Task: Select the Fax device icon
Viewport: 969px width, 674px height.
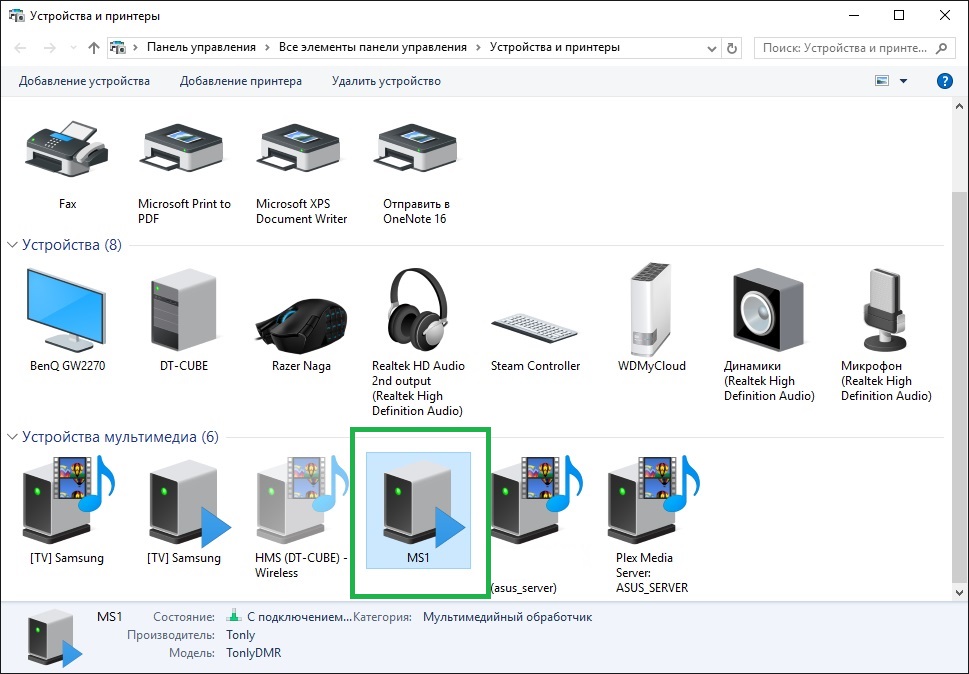Action: click(x=67, y=150)
